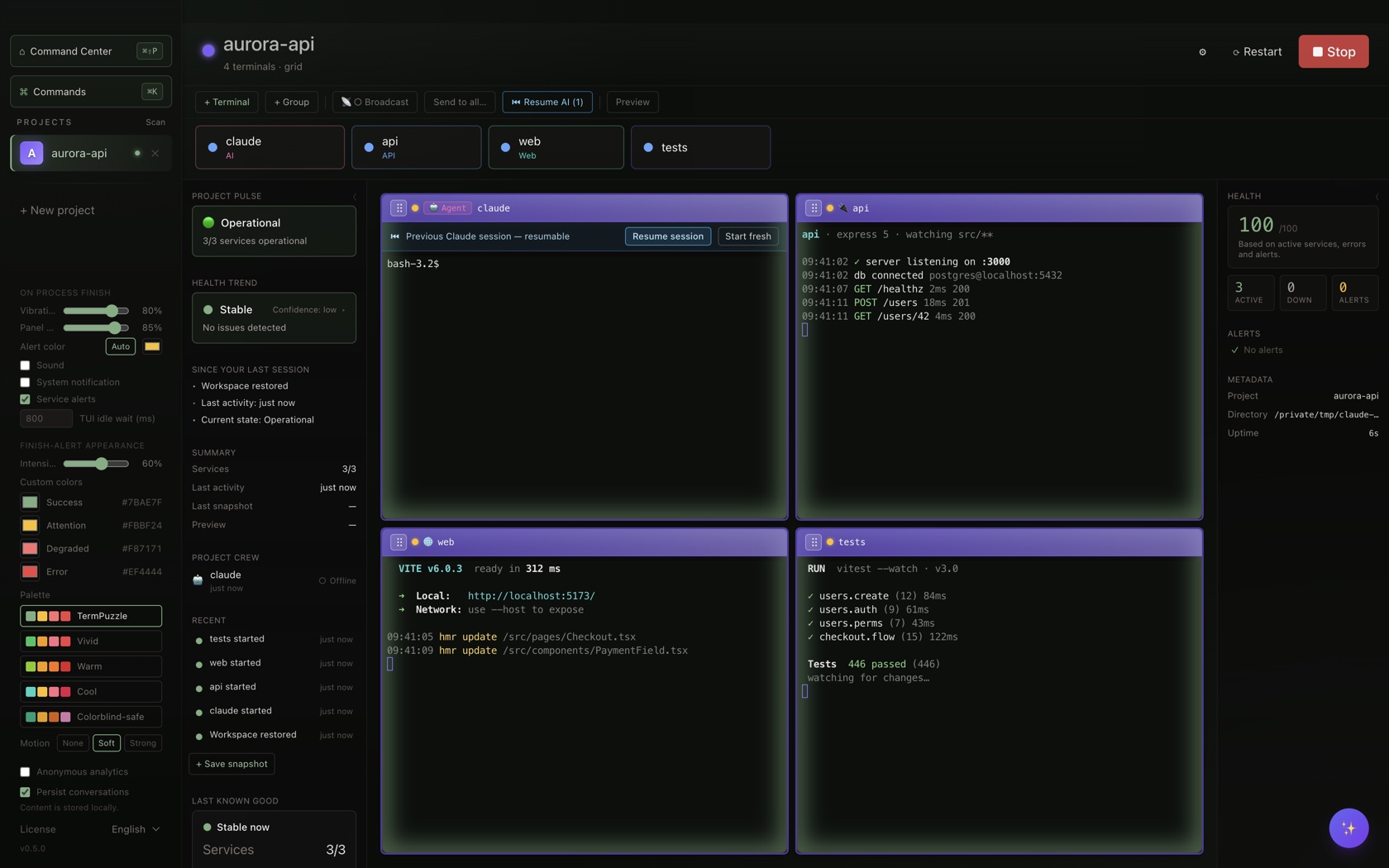Open the Send to all dropdown
1389x868 pixels.
(460, 103)
